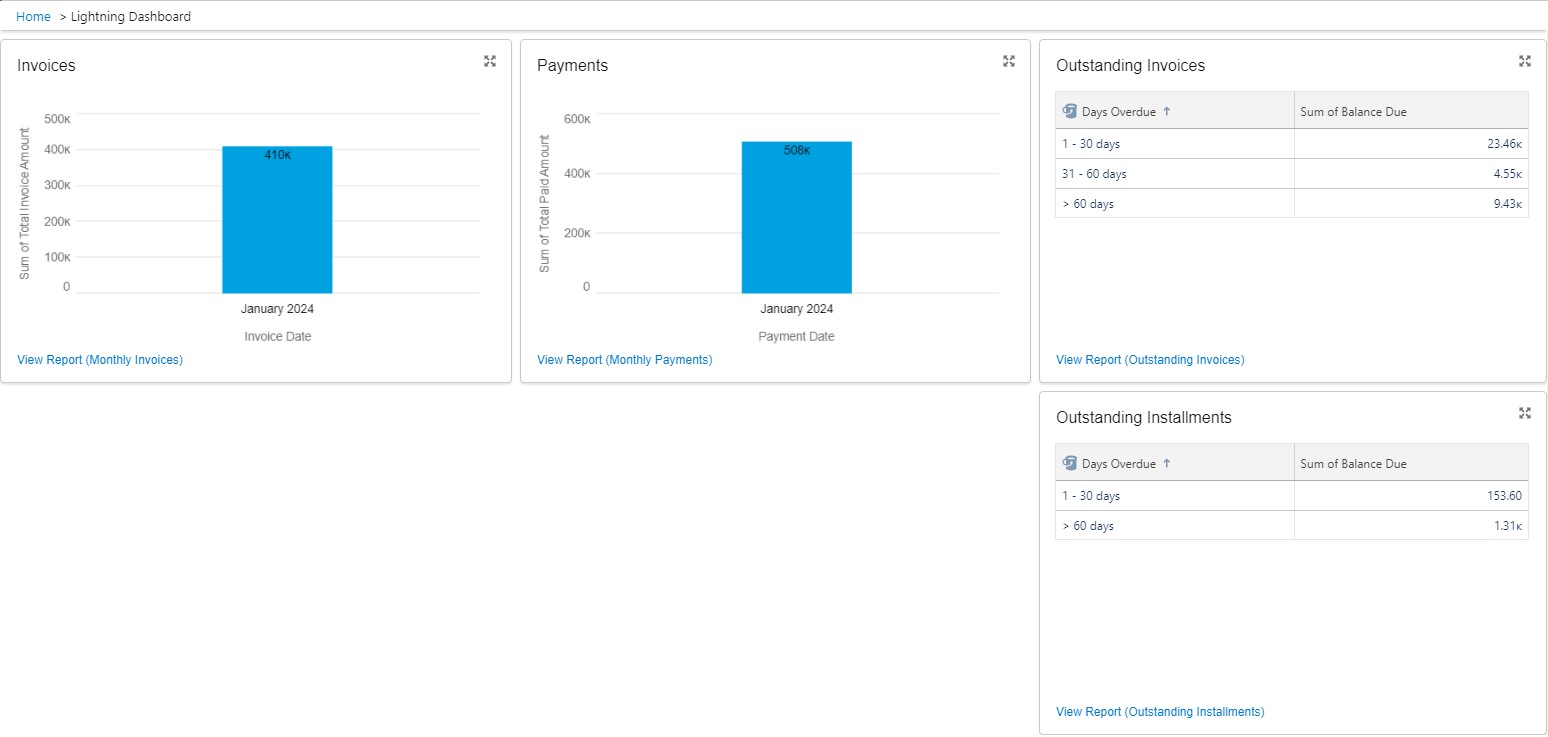Click the 1.31k balance value

[1507, 526]
